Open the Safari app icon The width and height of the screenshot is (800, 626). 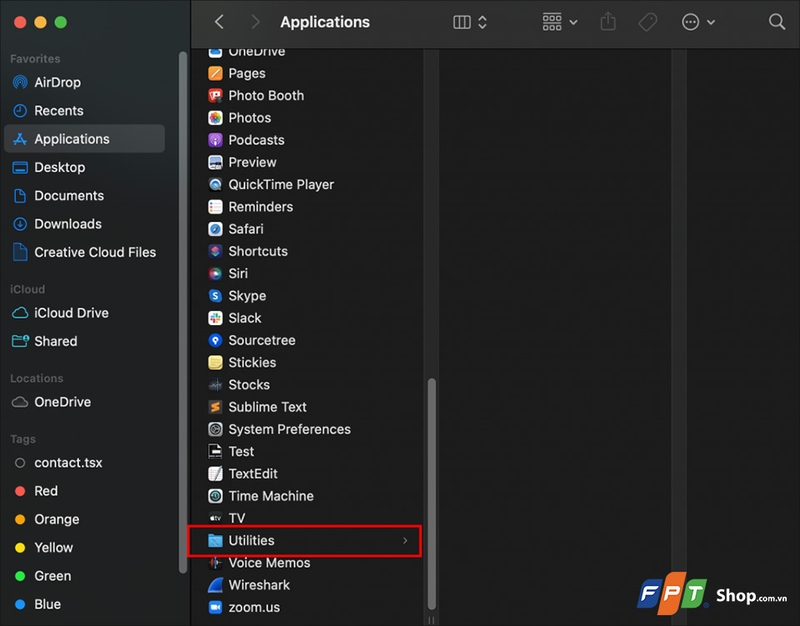pyautogui.click(x=215, y=229)
